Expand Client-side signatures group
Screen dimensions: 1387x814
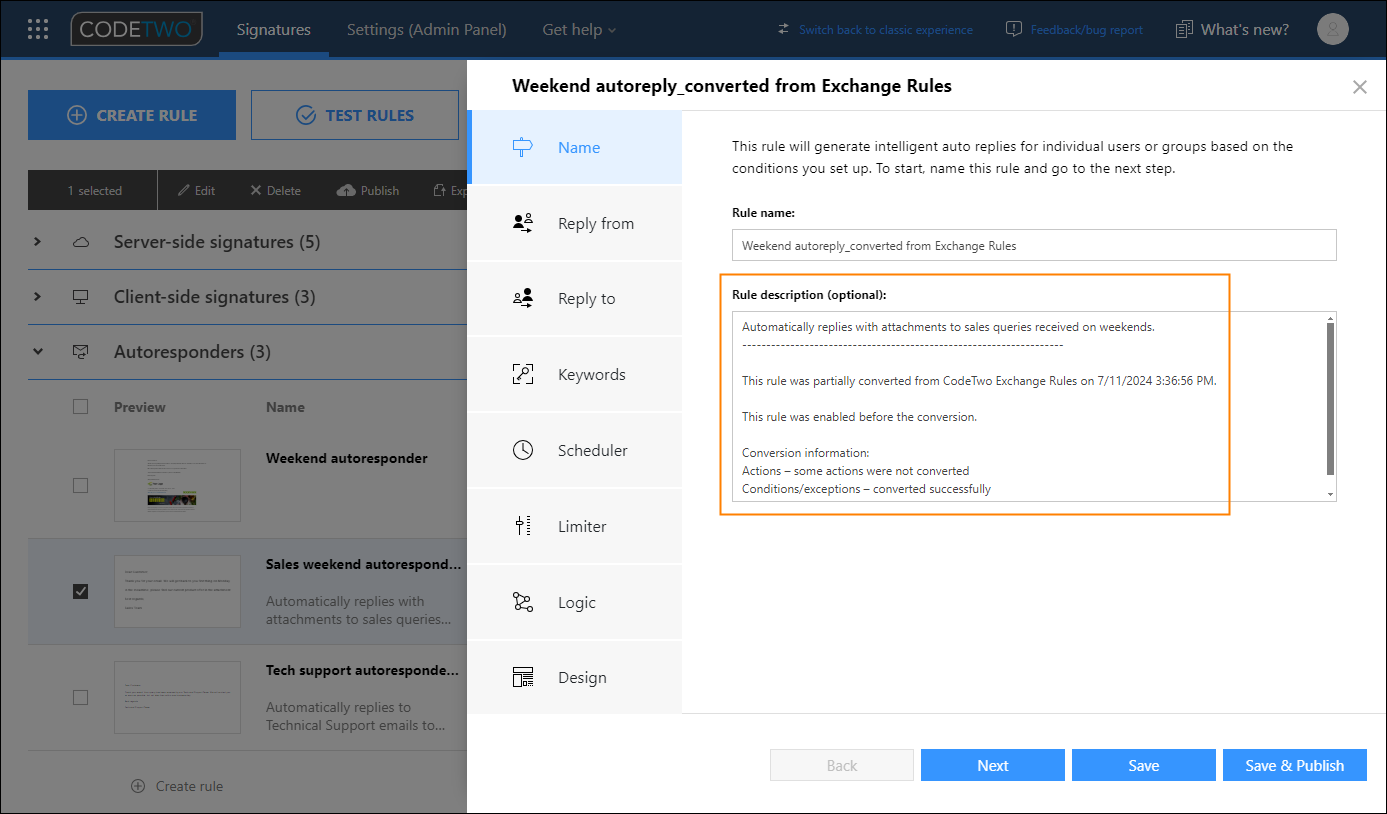tap(38, 297)
